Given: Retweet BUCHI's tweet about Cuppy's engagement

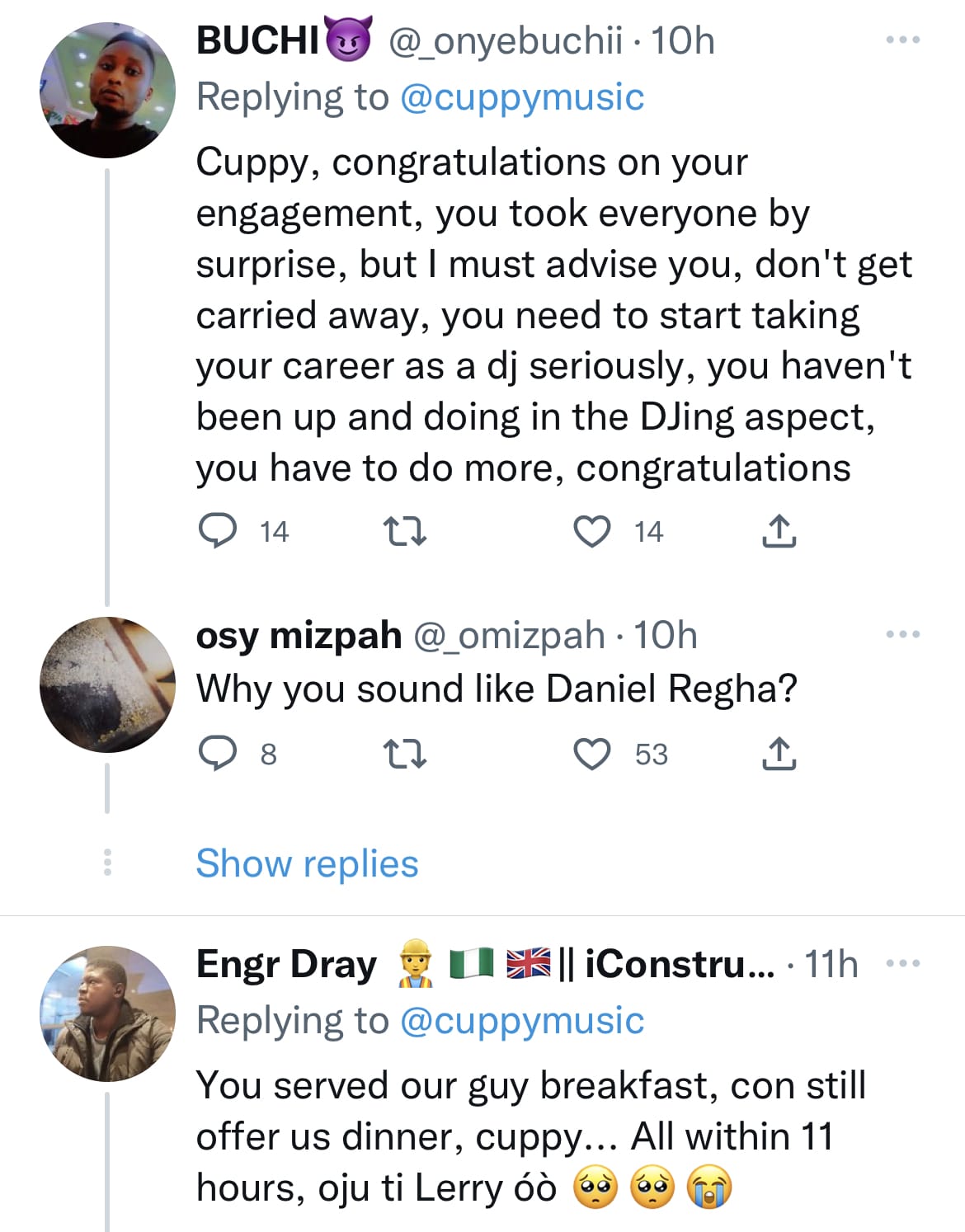Looking at the screenshot, I should click(x=406, y=531).
